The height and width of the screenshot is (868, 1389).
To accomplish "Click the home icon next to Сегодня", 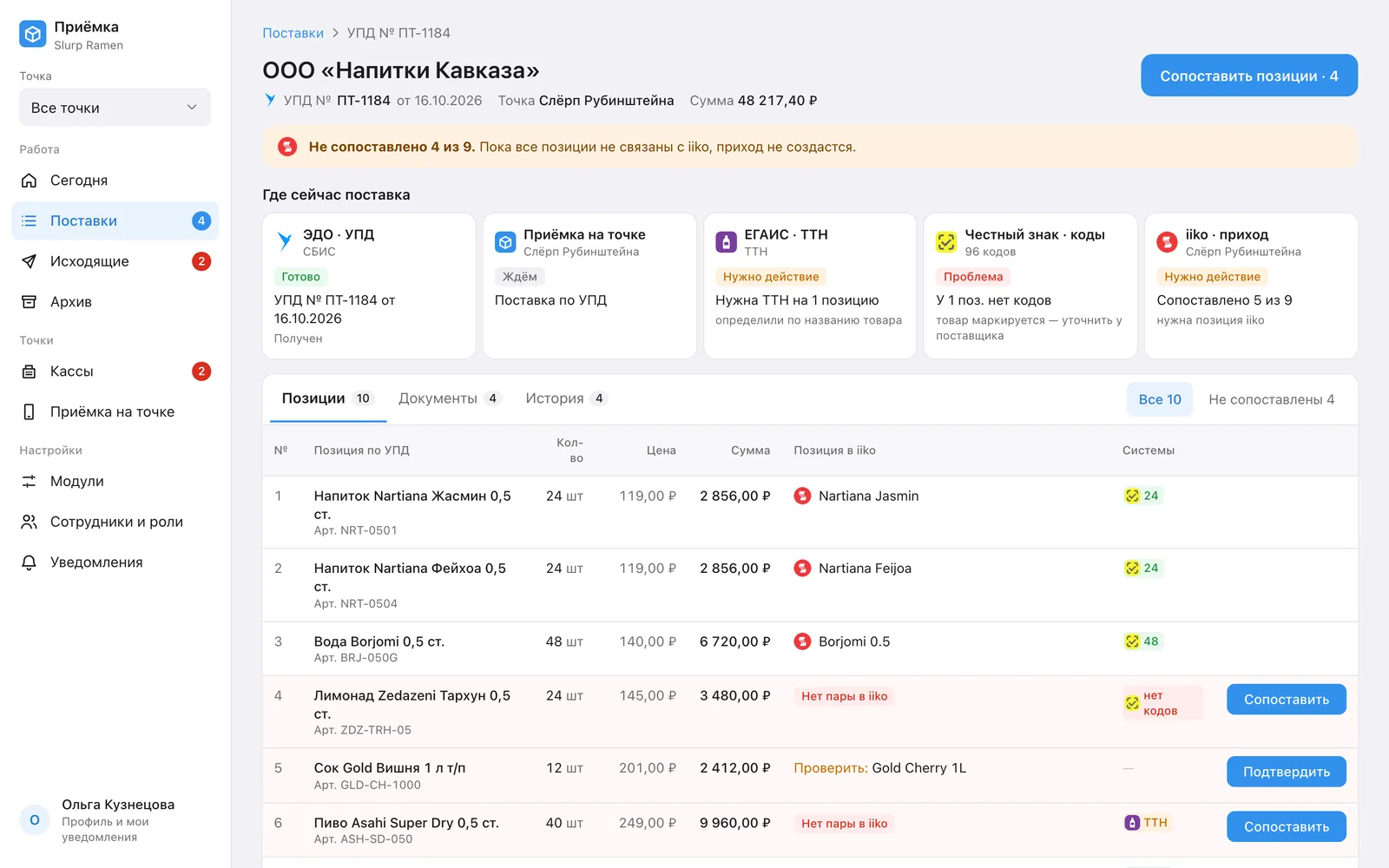I will tap(29, 181).
